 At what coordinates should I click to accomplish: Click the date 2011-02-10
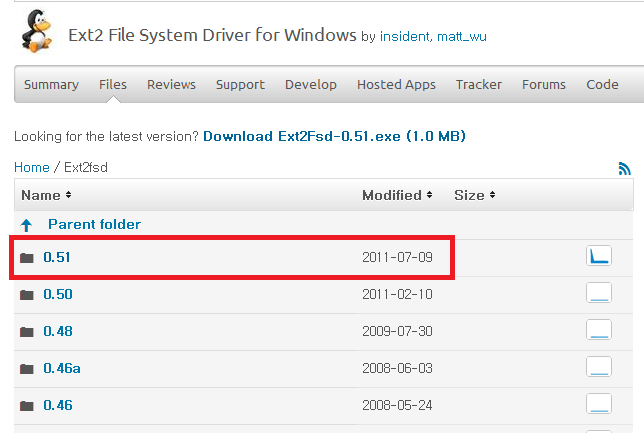tap(397, 295)
